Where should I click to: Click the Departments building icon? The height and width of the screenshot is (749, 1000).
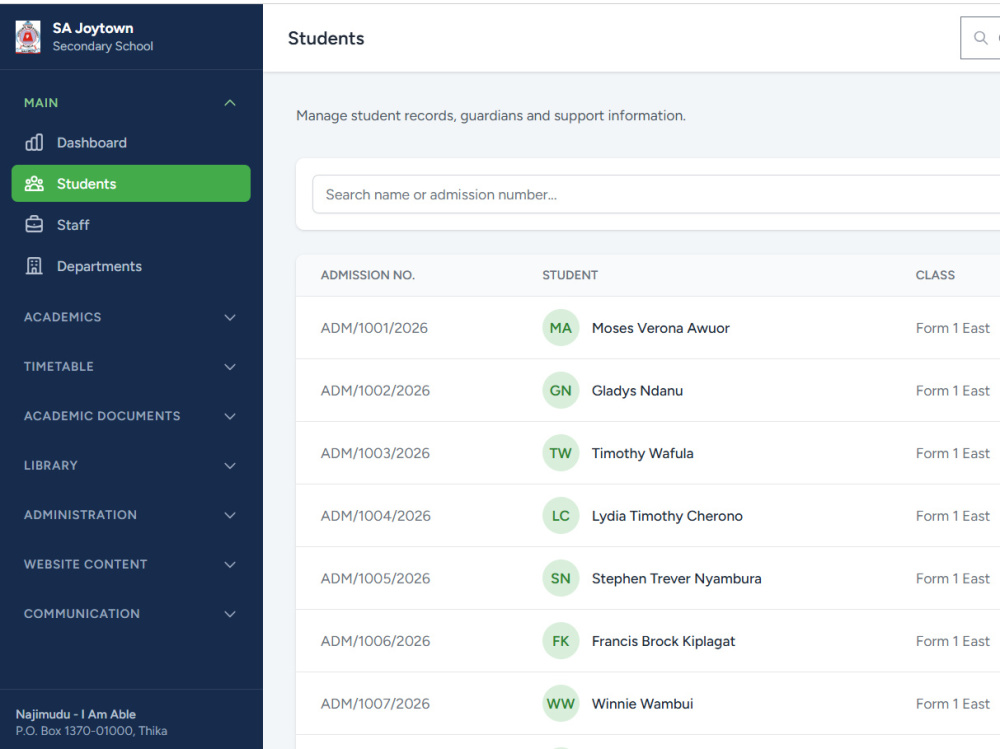(x=34, y=266)
